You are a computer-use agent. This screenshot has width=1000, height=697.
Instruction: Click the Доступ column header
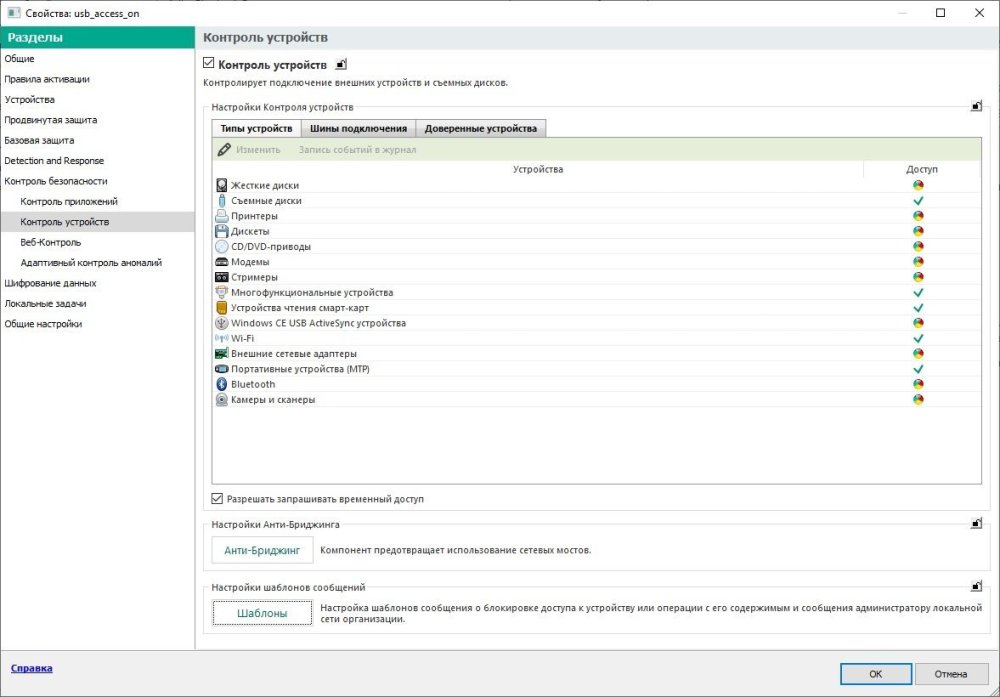pos(922,169)
